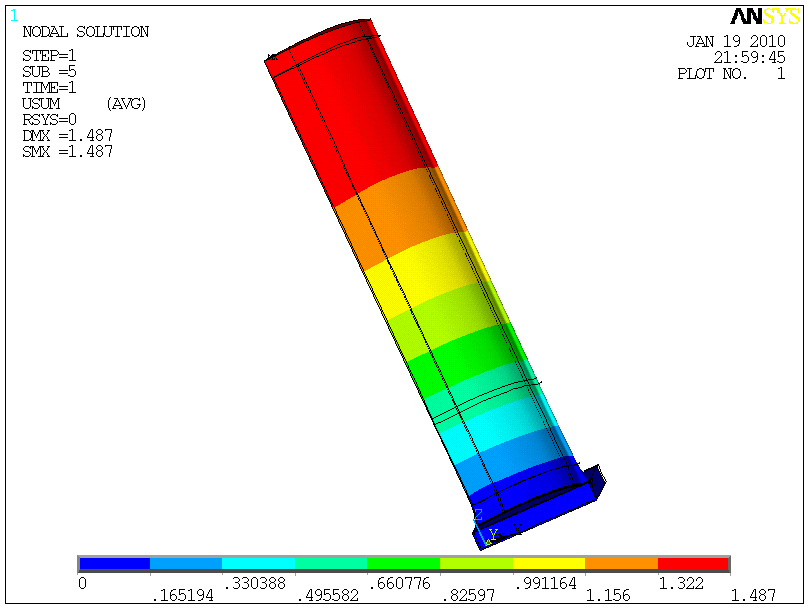Click legend value '1.156'
The image size is (810, 610).
click(x=608, y=596)
